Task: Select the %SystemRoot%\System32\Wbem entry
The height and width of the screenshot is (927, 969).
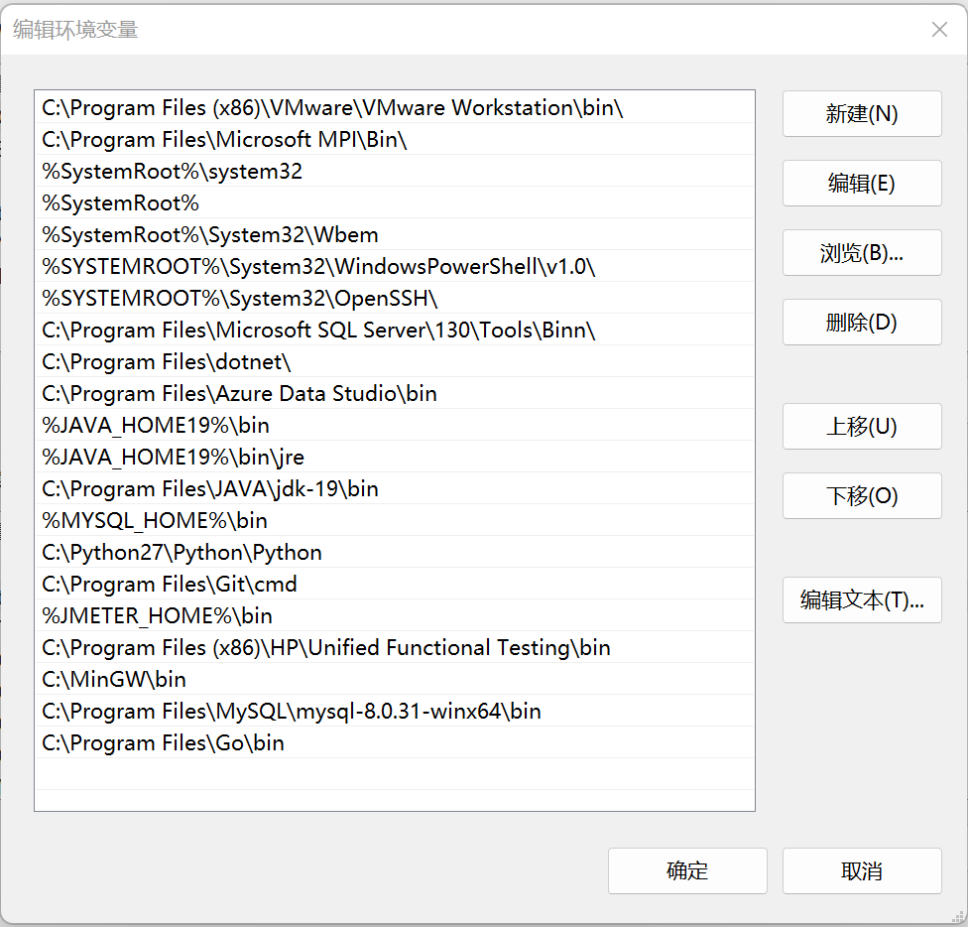Action: [x=395, y=235]
